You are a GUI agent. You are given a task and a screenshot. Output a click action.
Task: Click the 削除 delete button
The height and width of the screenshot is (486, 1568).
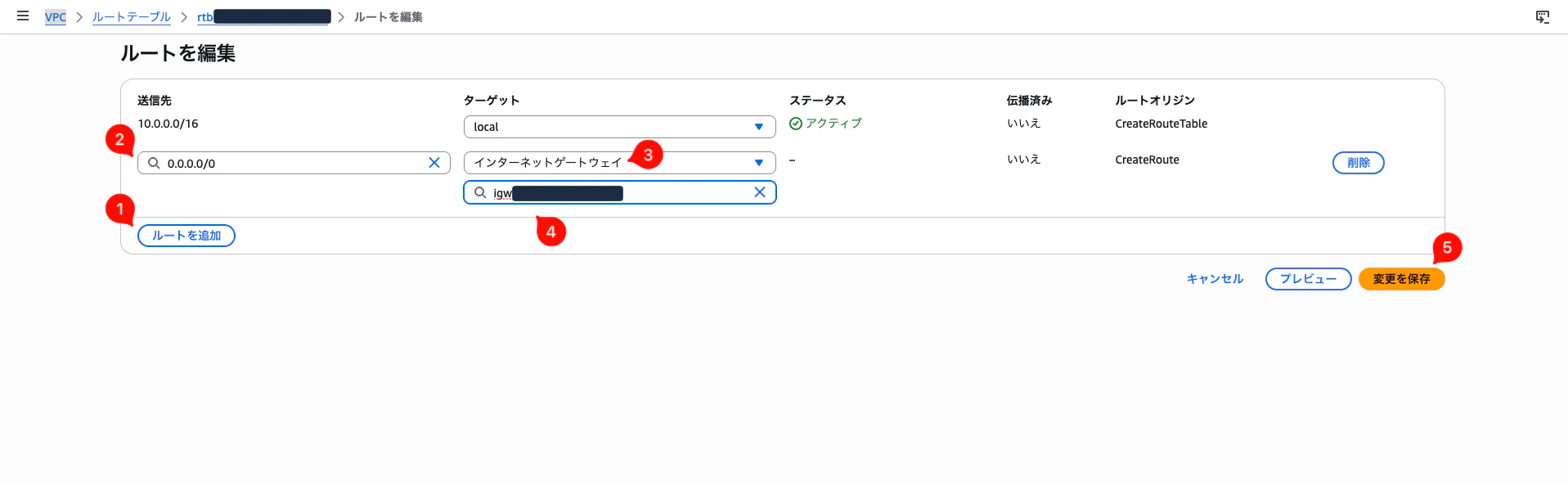point(1357,163)
